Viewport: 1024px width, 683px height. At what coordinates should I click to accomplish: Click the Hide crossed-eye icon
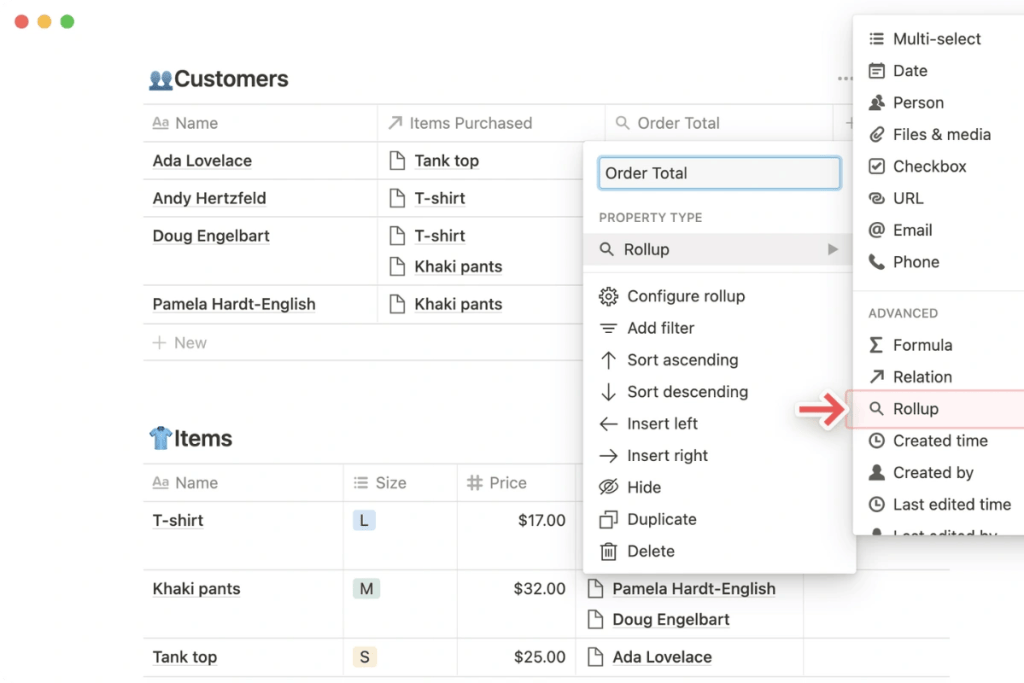tap(608, 487)
